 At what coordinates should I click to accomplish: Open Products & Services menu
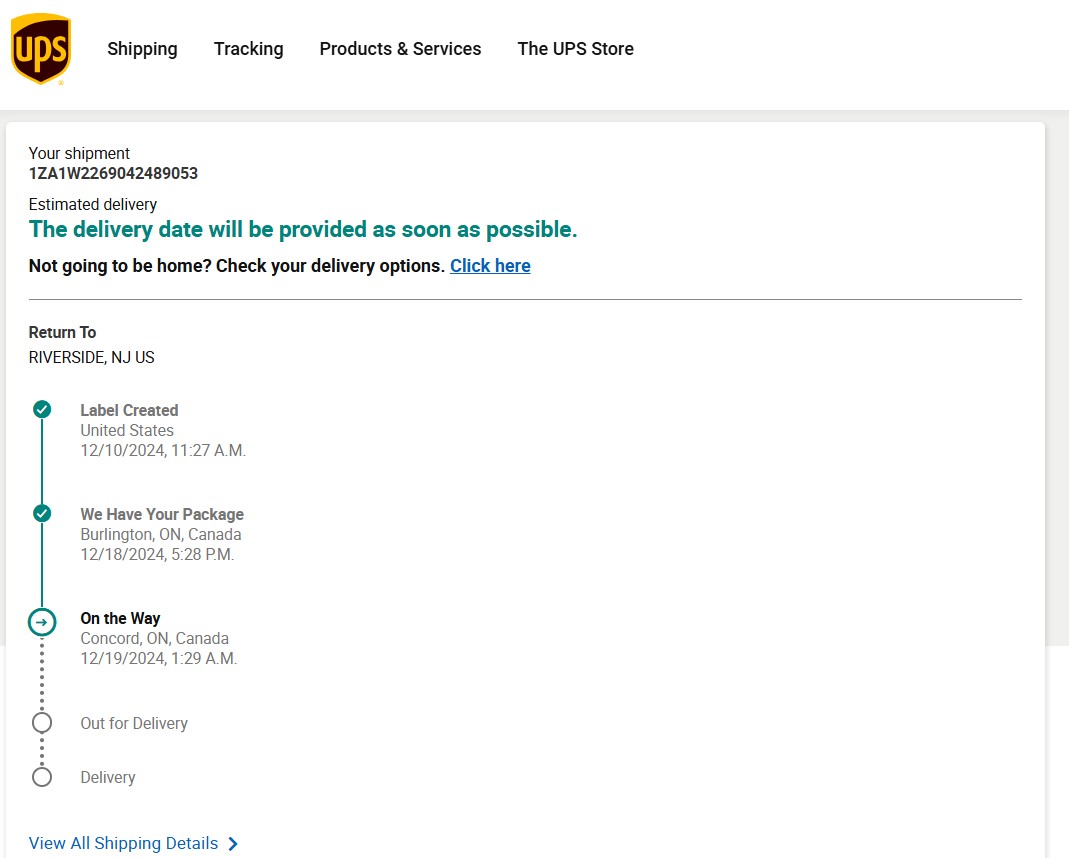coord(400,49)
